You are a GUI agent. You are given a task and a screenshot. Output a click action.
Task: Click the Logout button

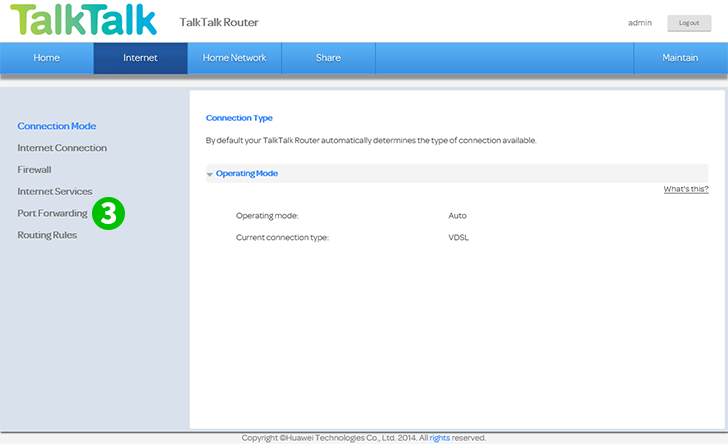[689, 23]
